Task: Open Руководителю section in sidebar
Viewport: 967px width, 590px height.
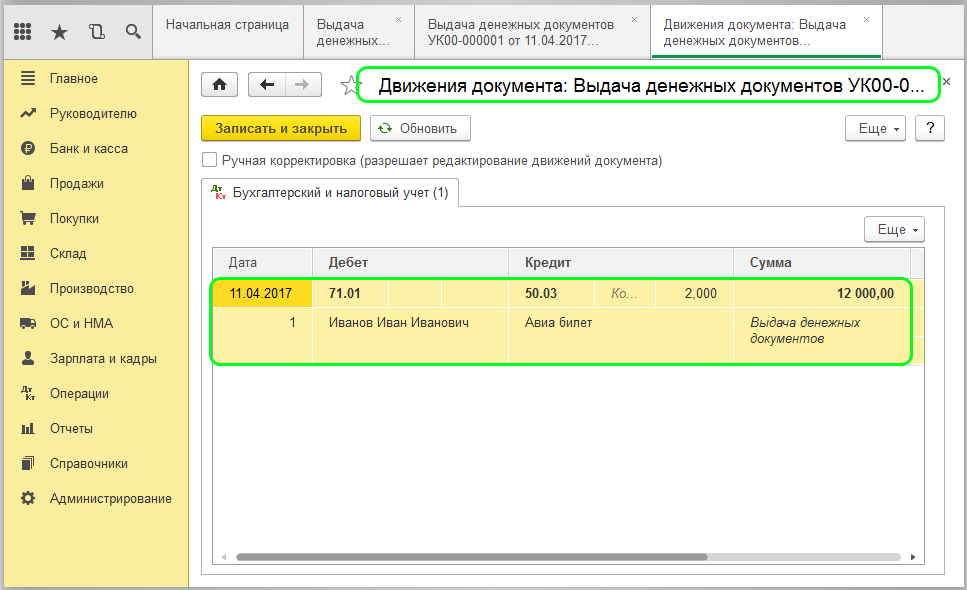Action: tap(93, 113)
